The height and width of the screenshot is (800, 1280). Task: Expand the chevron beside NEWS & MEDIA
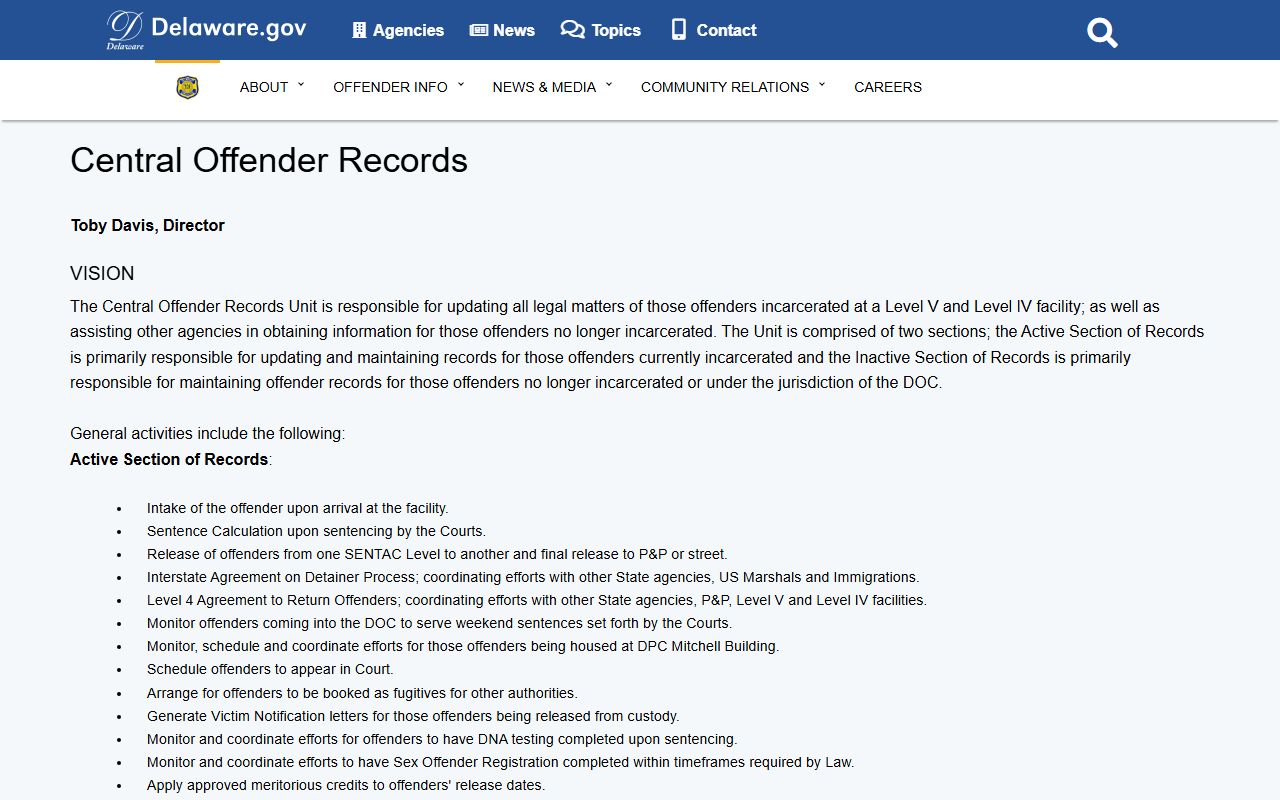pyautogui.click(x=609, y=85)
